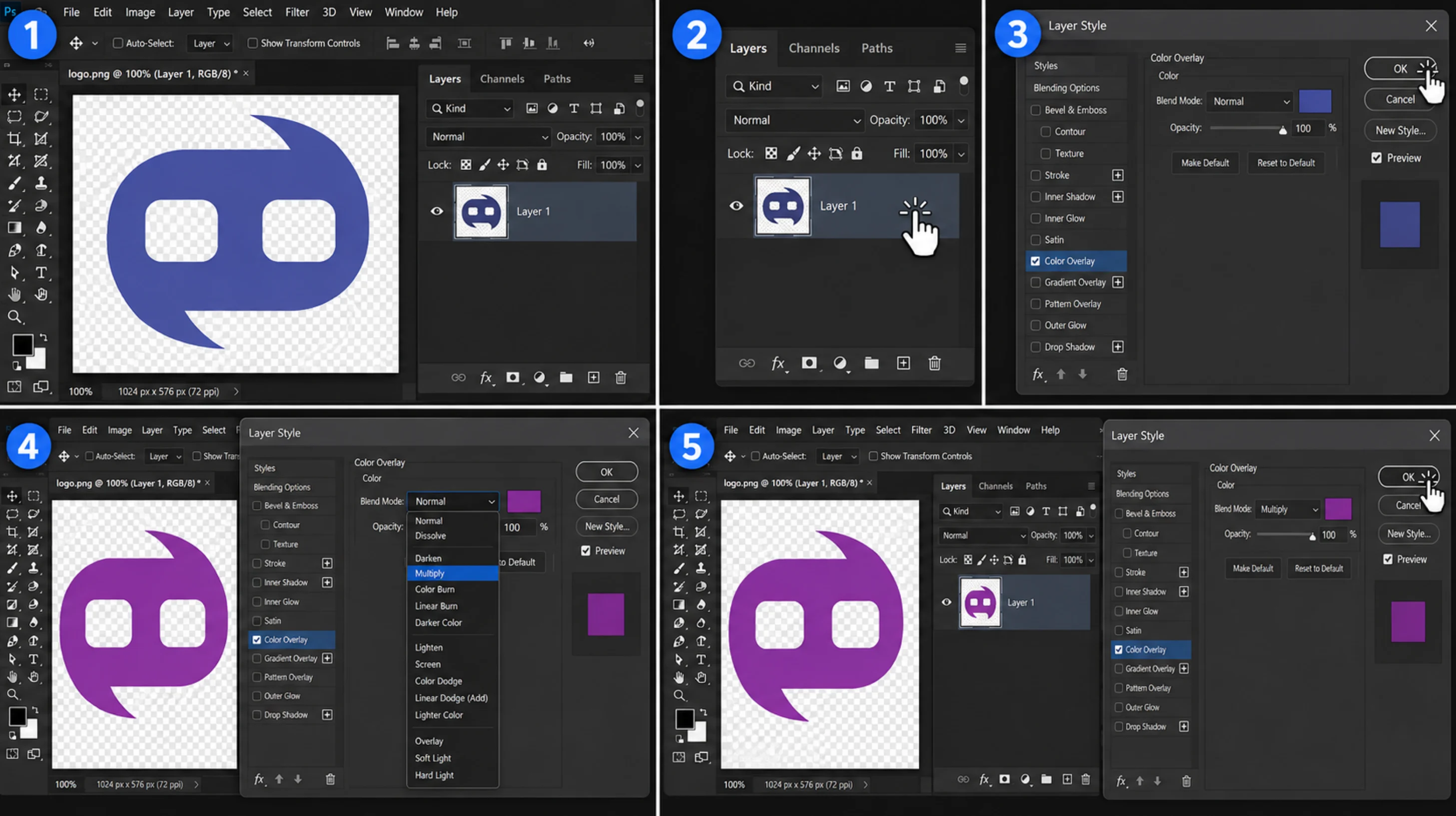This screenshot has width=1456, height=816.
Task: Click the Cancel button in step 4 dialog
Action: click(607, 499)
